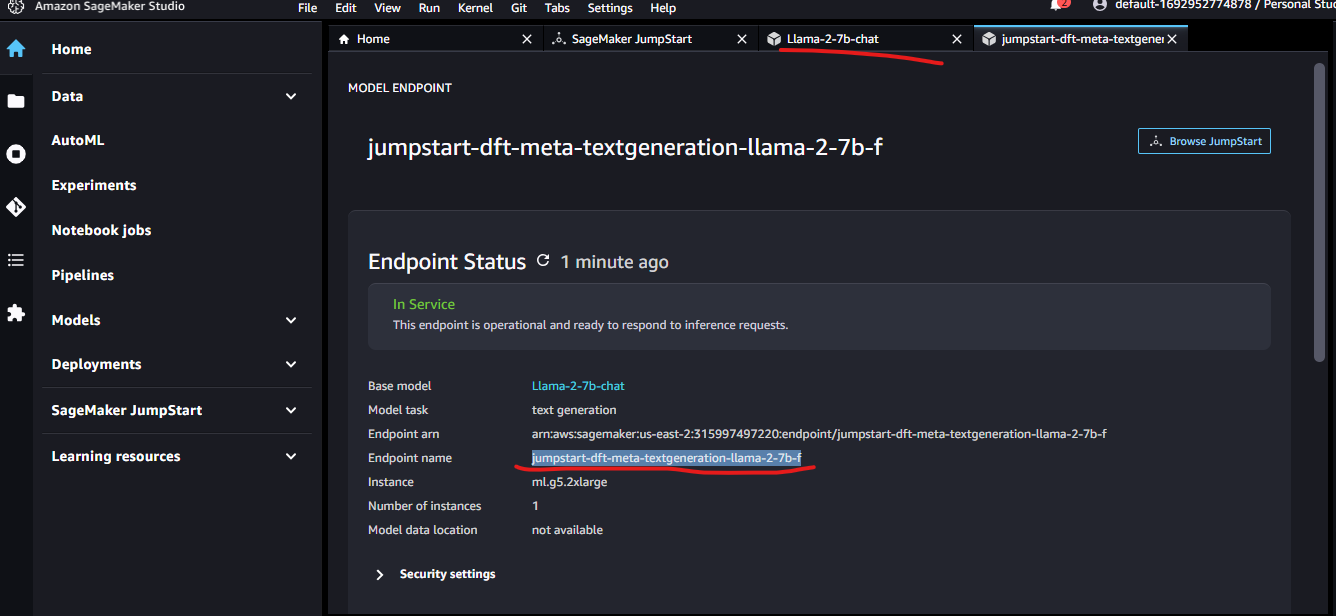Click the table of contents icon
Viewport: 1336px width, 616px height.
pos(15,260)
